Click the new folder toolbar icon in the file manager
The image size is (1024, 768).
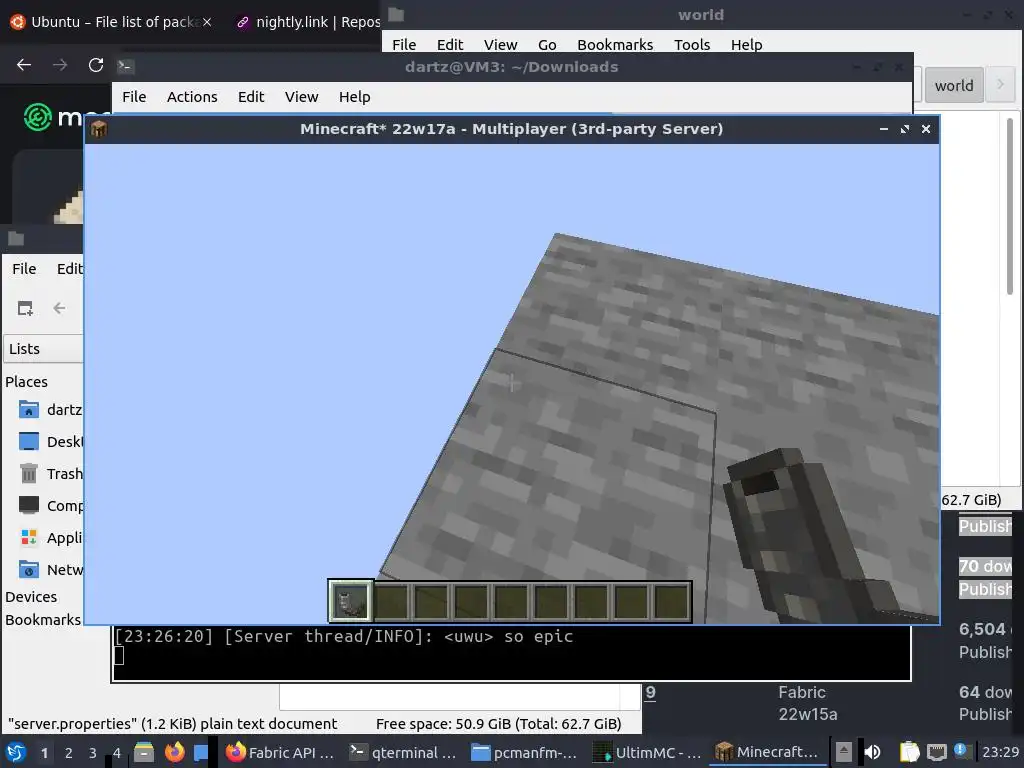click(x=25, y=308)
